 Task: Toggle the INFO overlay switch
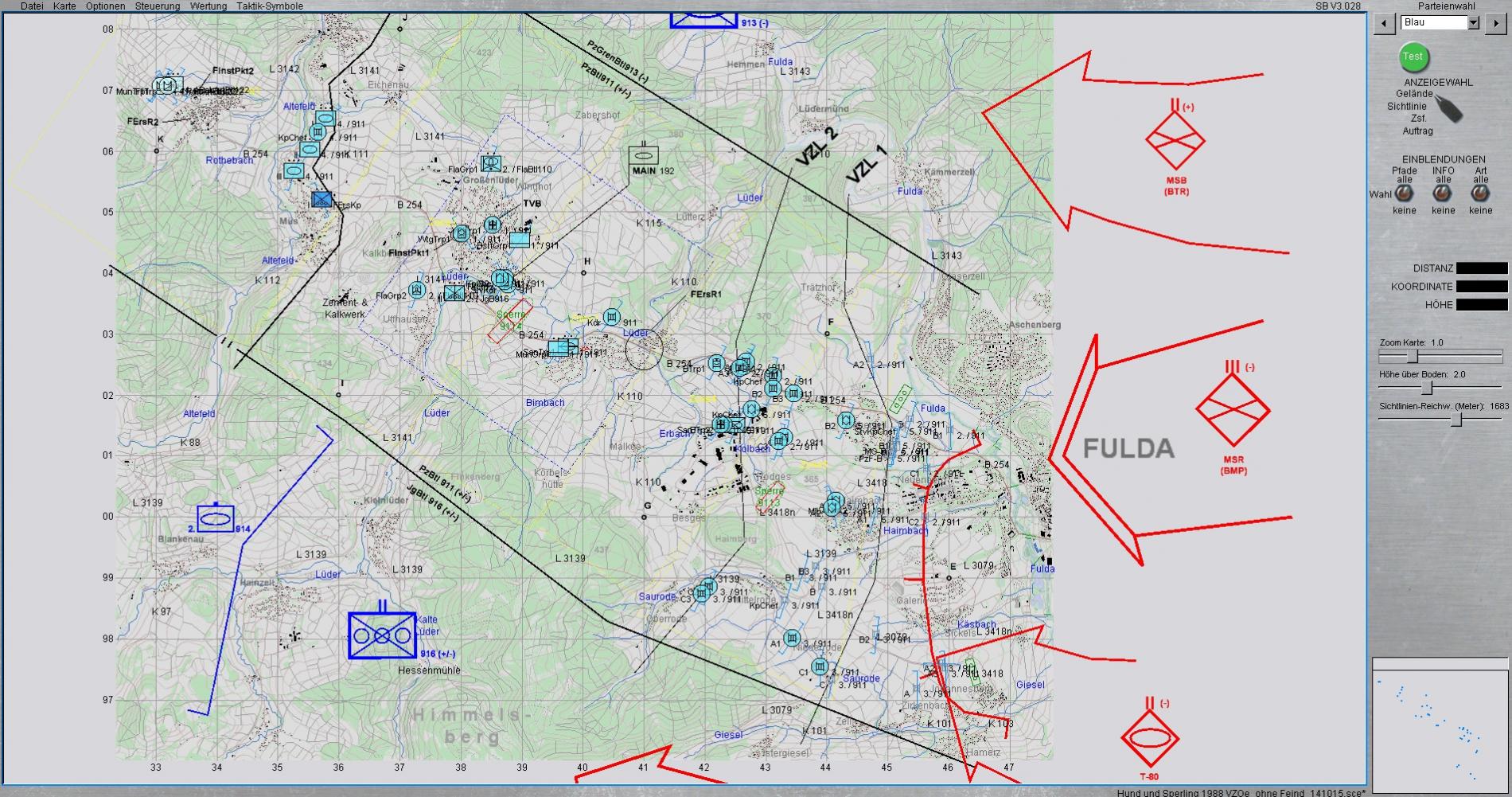coord(1443,194)
